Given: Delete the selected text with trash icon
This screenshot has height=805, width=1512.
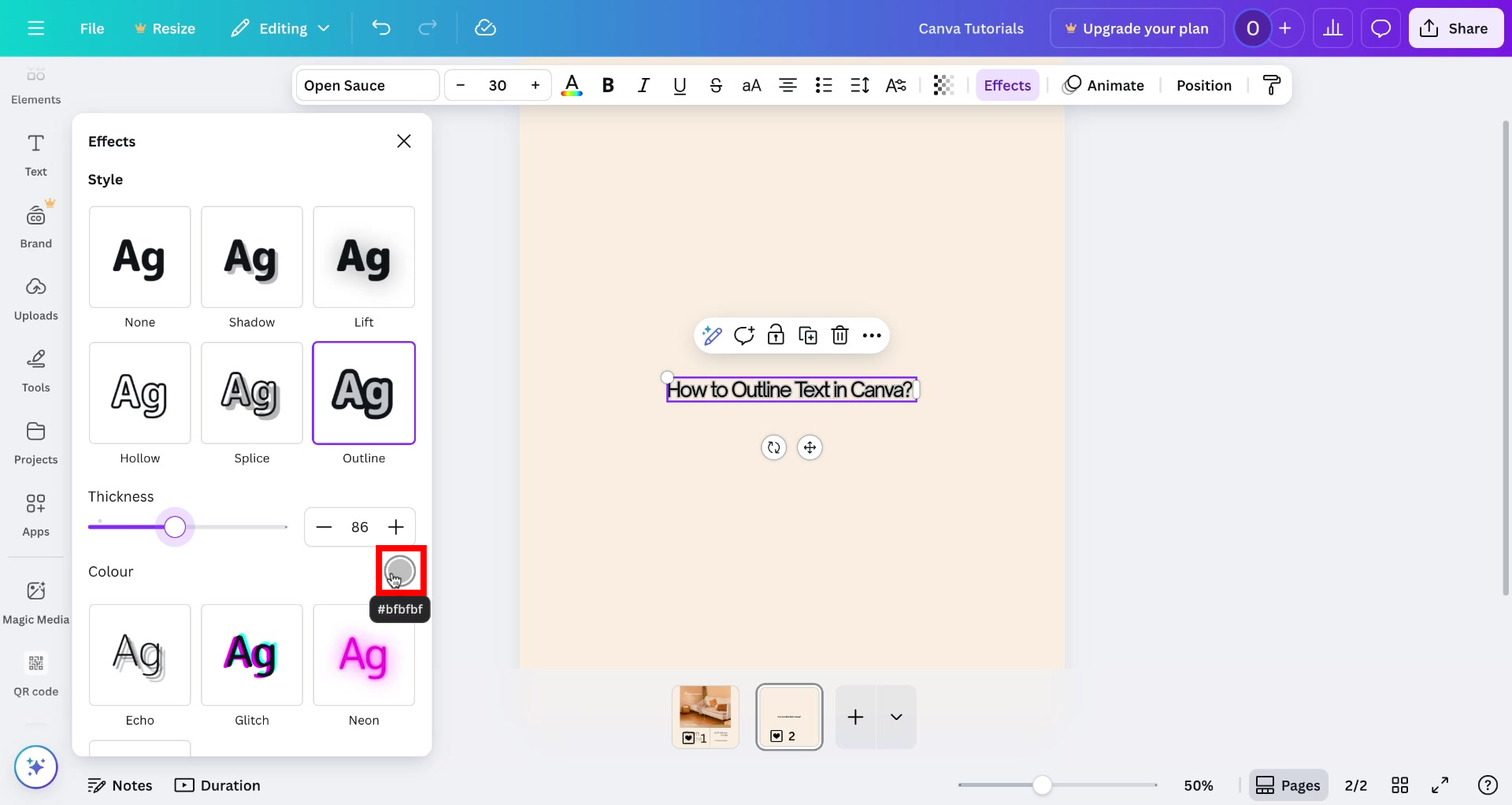Looking at the screenshot, I should click(839, 335).
